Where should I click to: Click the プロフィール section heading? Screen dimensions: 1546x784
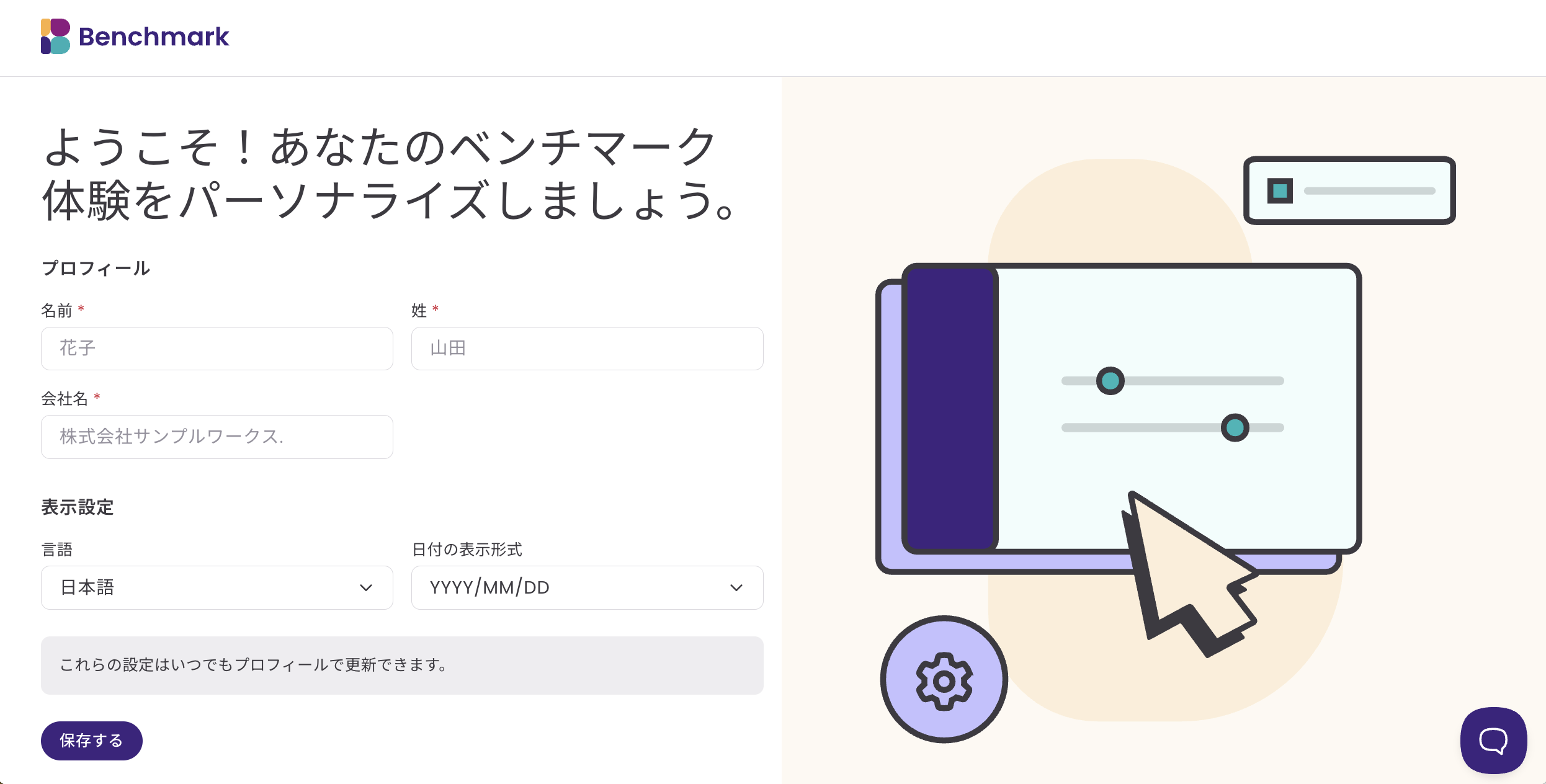click(x=96, y=268)
